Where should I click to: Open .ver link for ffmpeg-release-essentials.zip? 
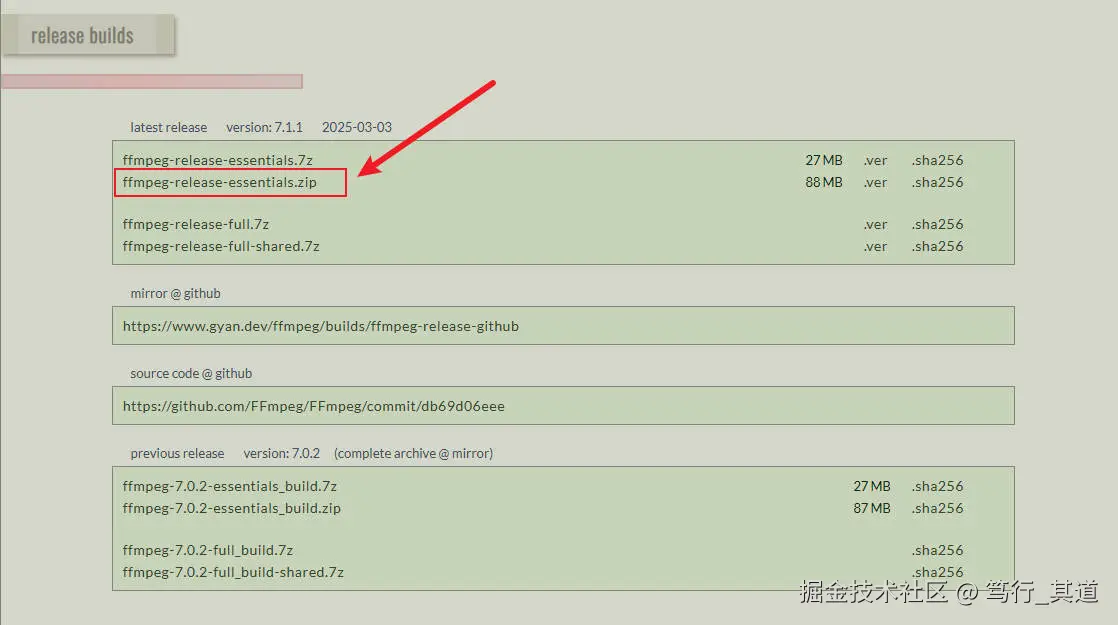click(875, 182)
